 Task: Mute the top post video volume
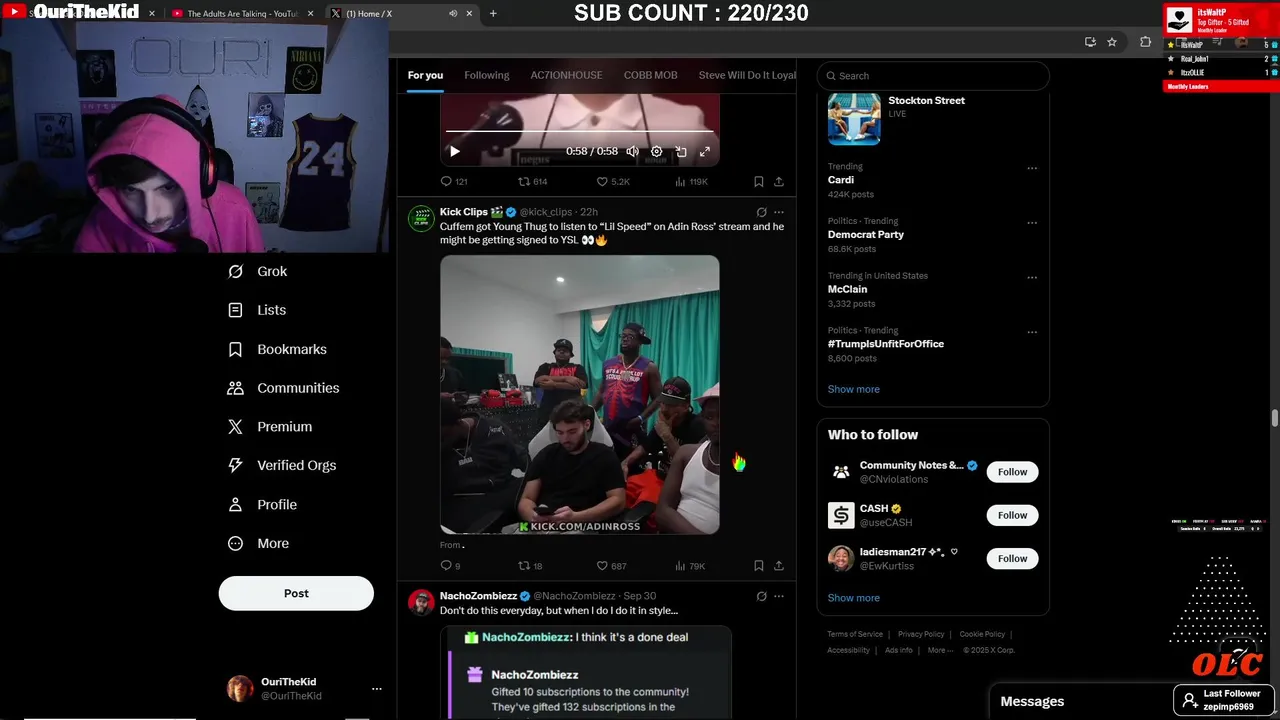pyautogui.click(x=632, y=151)
